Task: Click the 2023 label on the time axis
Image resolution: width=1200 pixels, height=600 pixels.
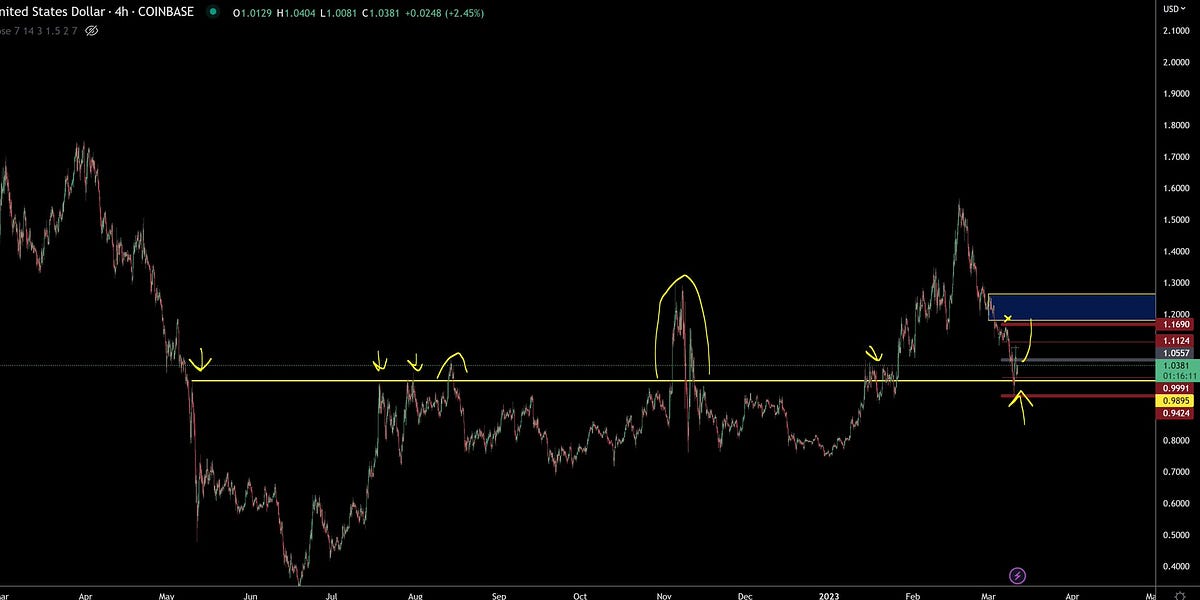Action: click(830, 595)
